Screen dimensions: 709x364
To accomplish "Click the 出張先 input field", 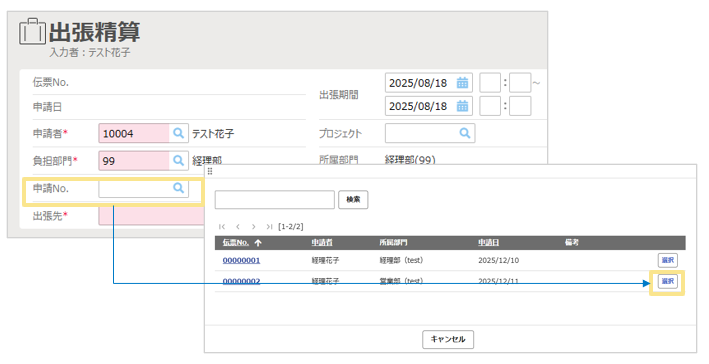I will pos(152,216).
